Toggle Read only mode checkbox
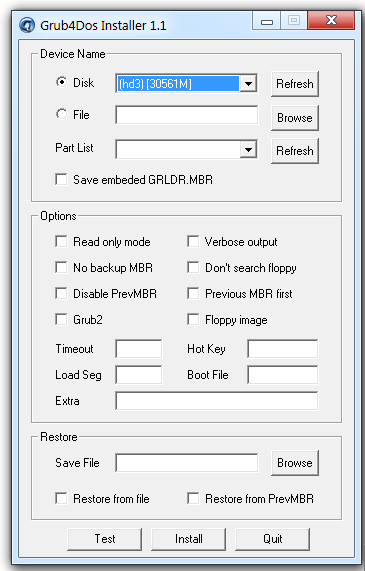 click(61, 241)
